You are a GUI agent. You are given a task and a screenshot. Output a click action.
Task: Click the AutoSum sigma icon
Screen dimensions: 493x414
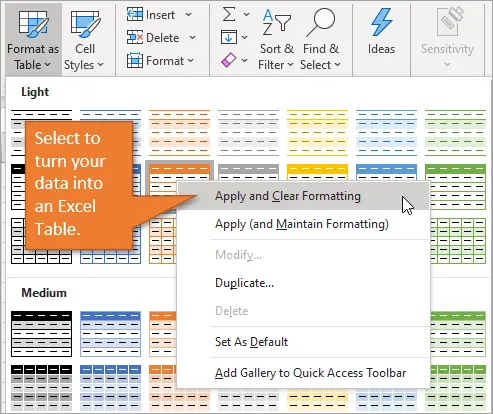229,15
